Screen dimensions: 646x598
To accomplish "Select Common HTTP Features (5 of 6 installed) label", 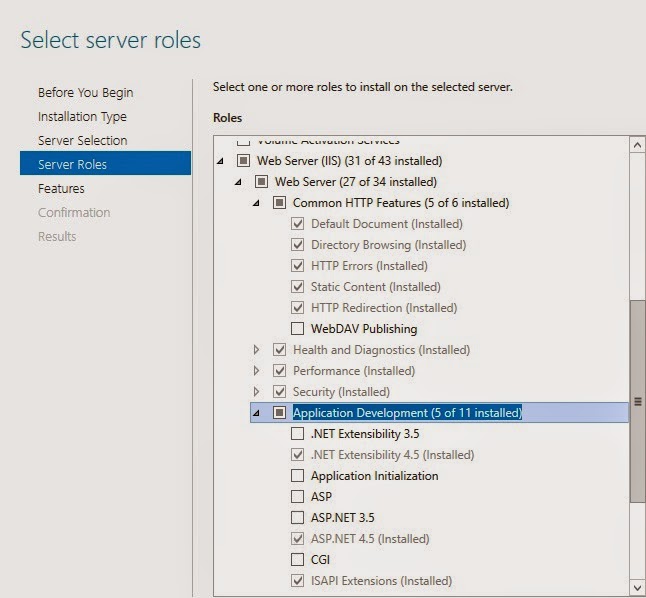I will [x=401, y=203].
